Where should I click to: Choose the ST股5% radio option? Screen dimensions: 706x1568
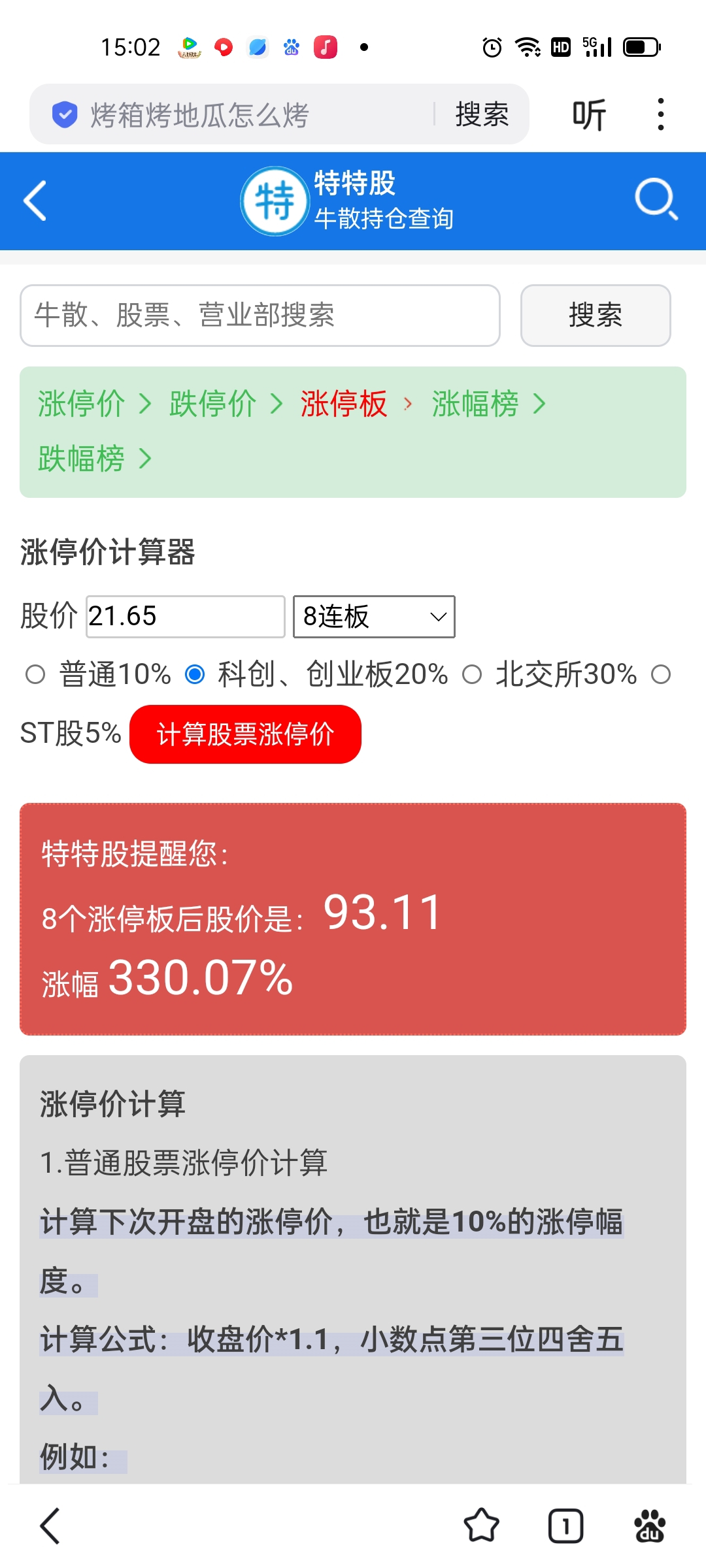point(661,674)
